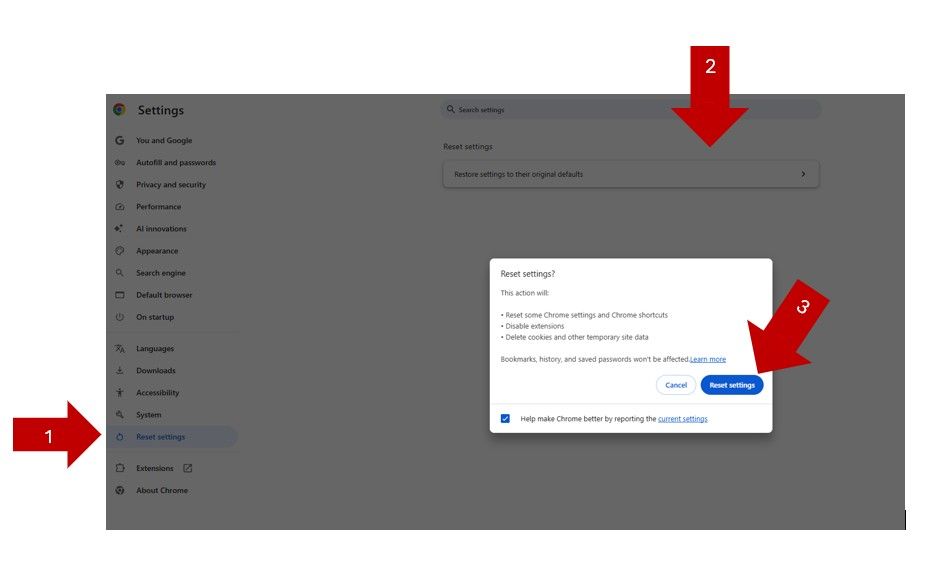Click the Settings page title
Screen dimensions: 946x585
(x=160, y=110)
